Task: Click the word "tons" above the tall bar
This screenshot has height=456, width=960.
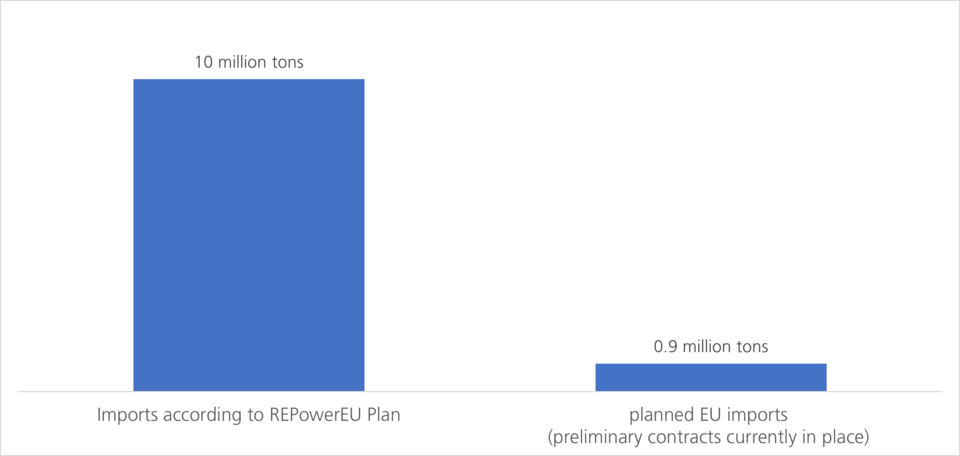Action: [286, 63]
